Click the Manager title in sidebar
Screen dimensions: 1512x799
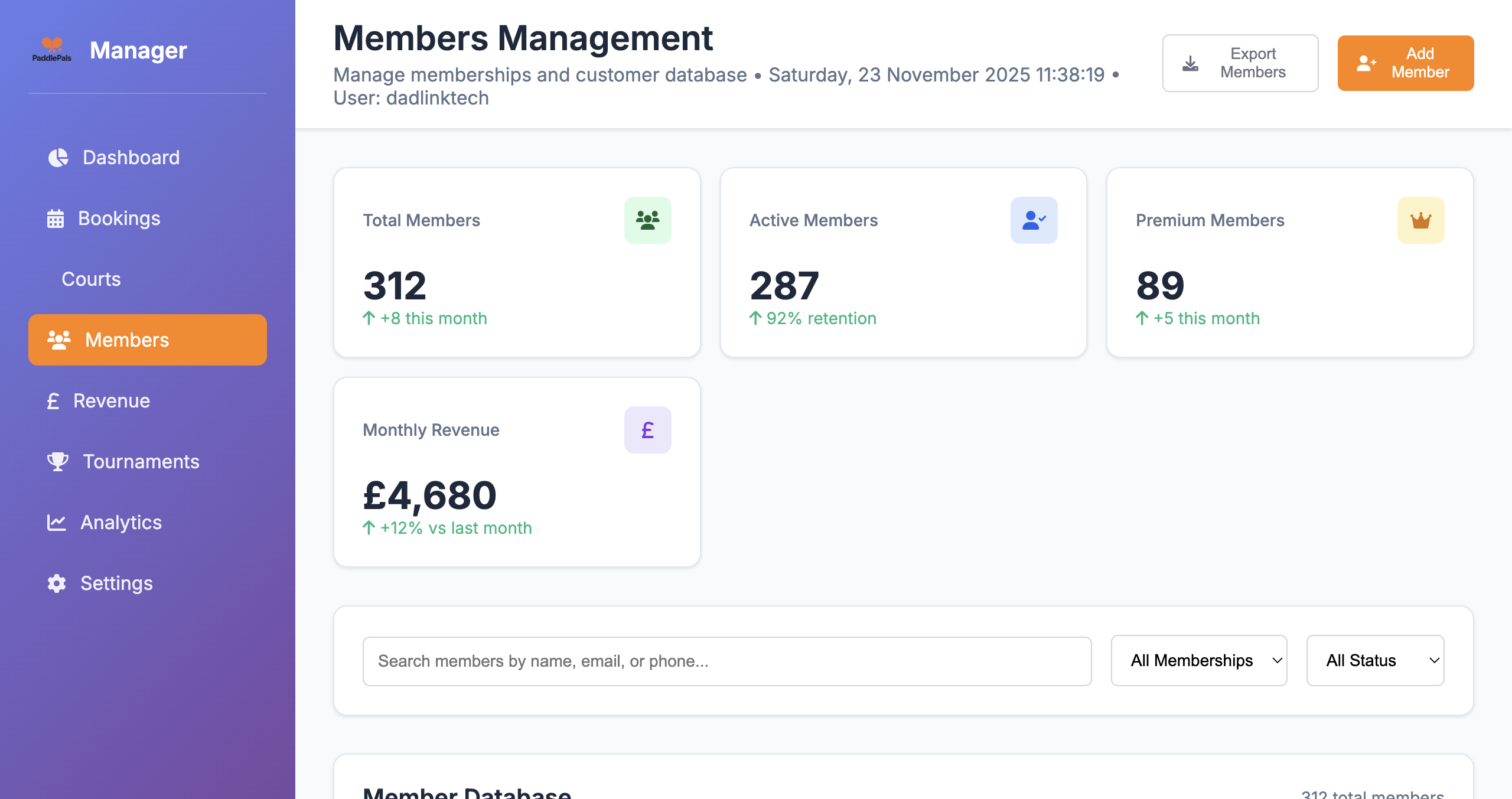(138, 50)
